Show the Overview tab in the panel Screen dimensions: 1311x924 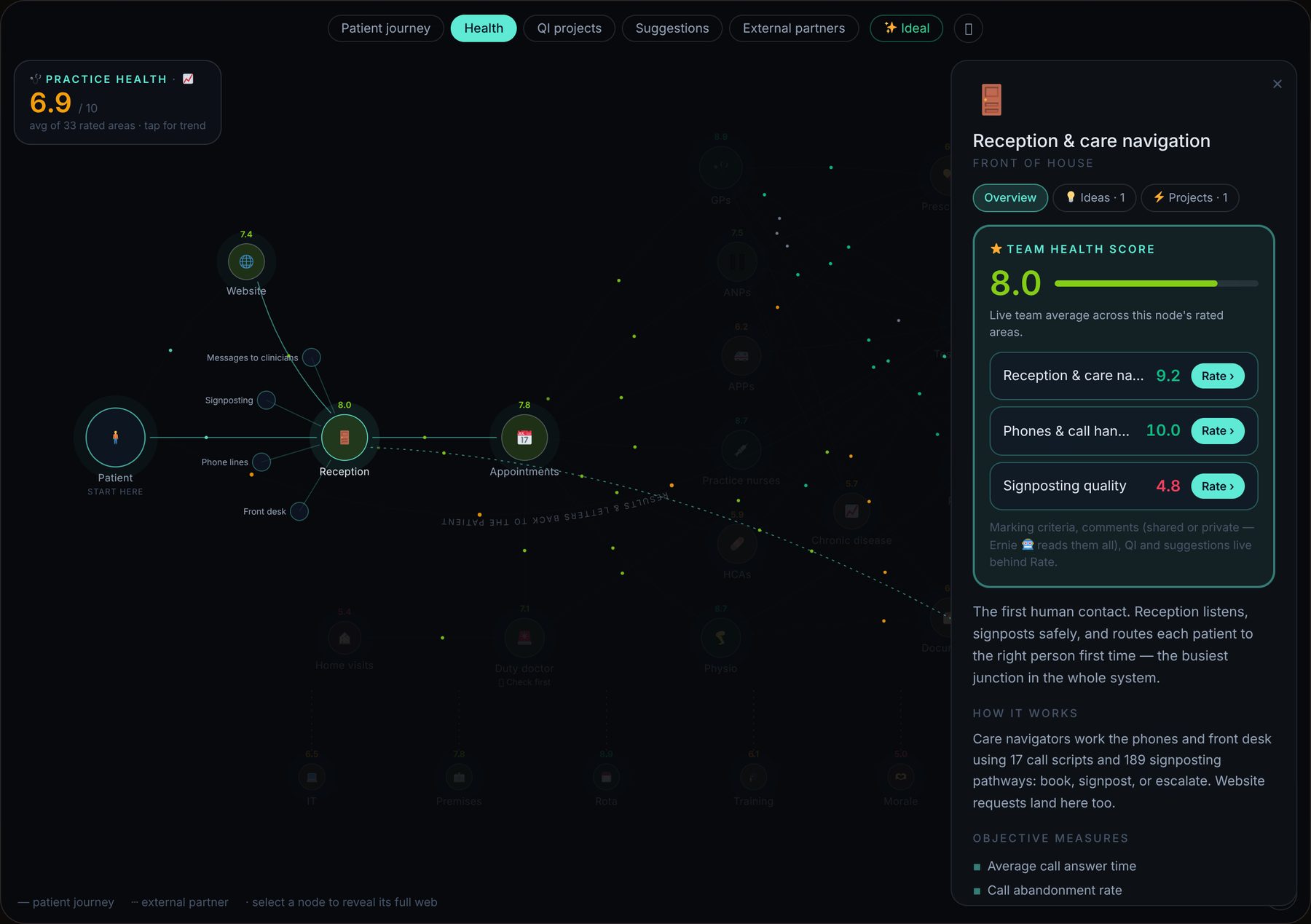1009,197
